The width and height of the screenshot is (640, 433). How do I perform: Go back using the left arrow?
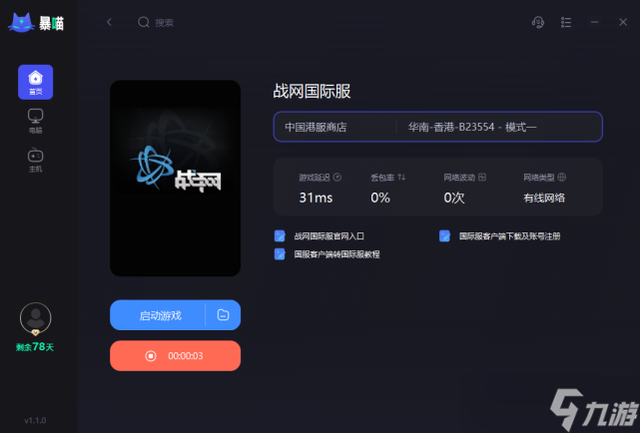(109, 22)
